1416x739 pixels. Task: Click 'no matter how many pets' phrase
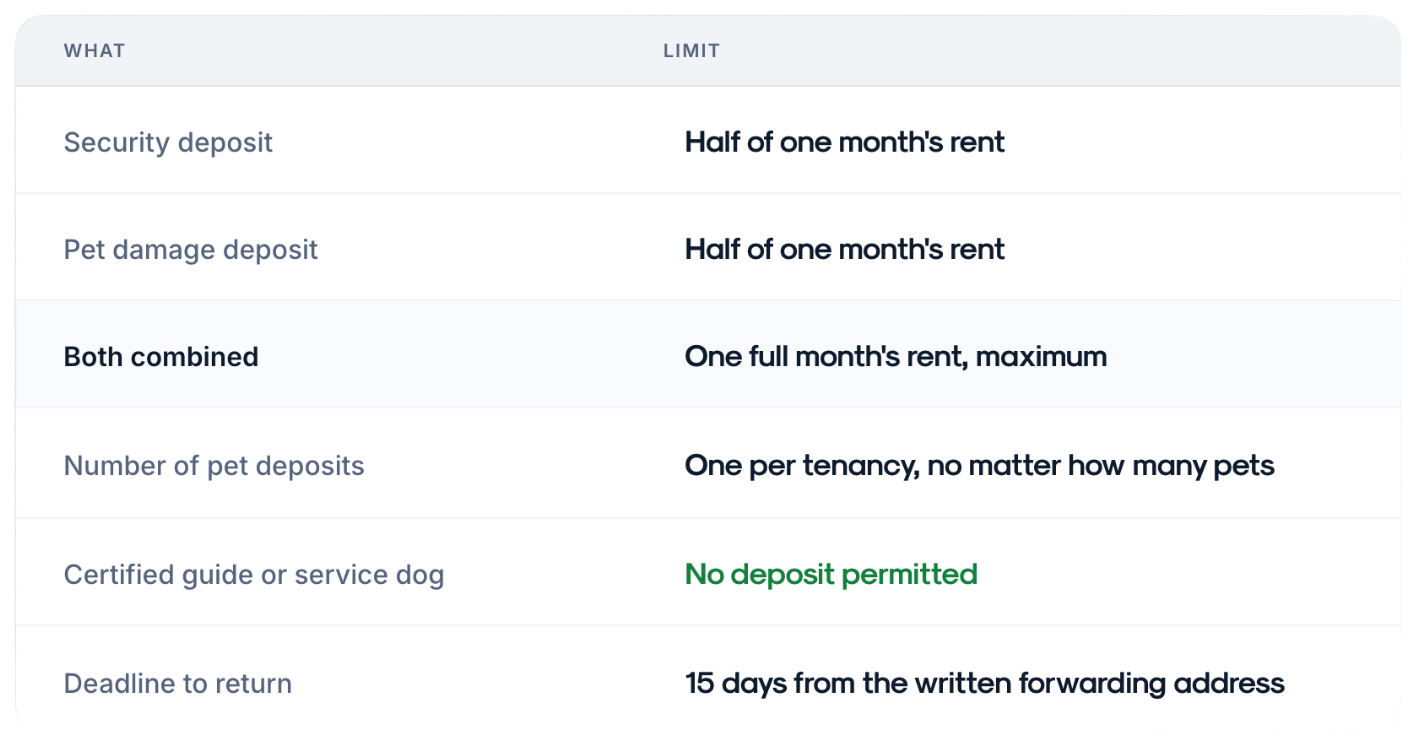(1101, 466)
